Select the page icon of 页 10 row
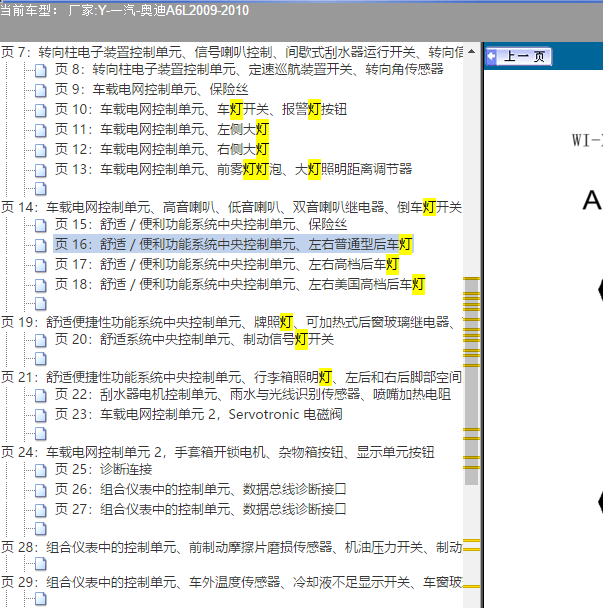This screenshot has width=603, height=608. point(40,111)
